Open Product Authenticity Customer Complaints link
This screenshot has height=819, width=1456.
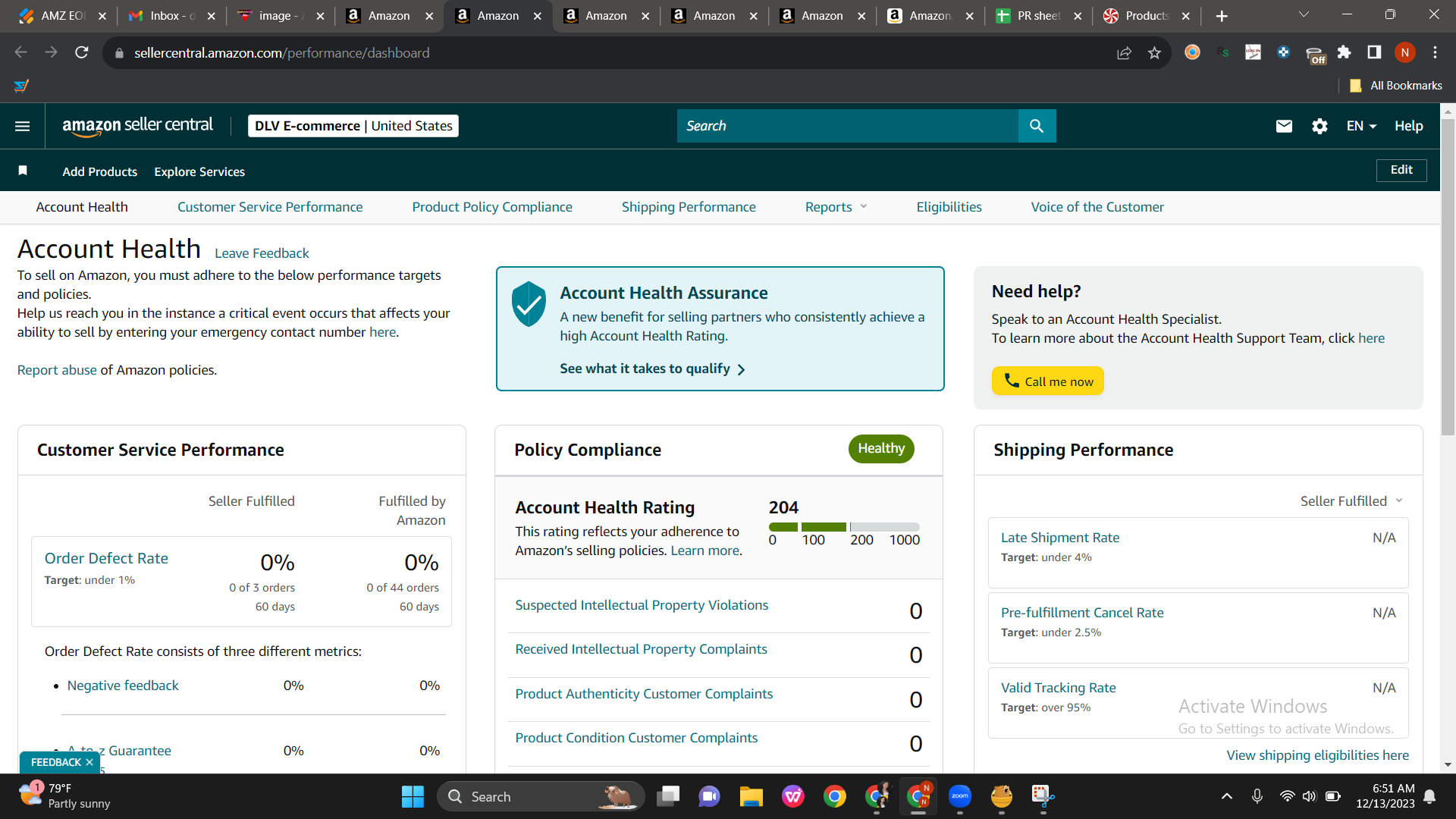tap(644, 694)
